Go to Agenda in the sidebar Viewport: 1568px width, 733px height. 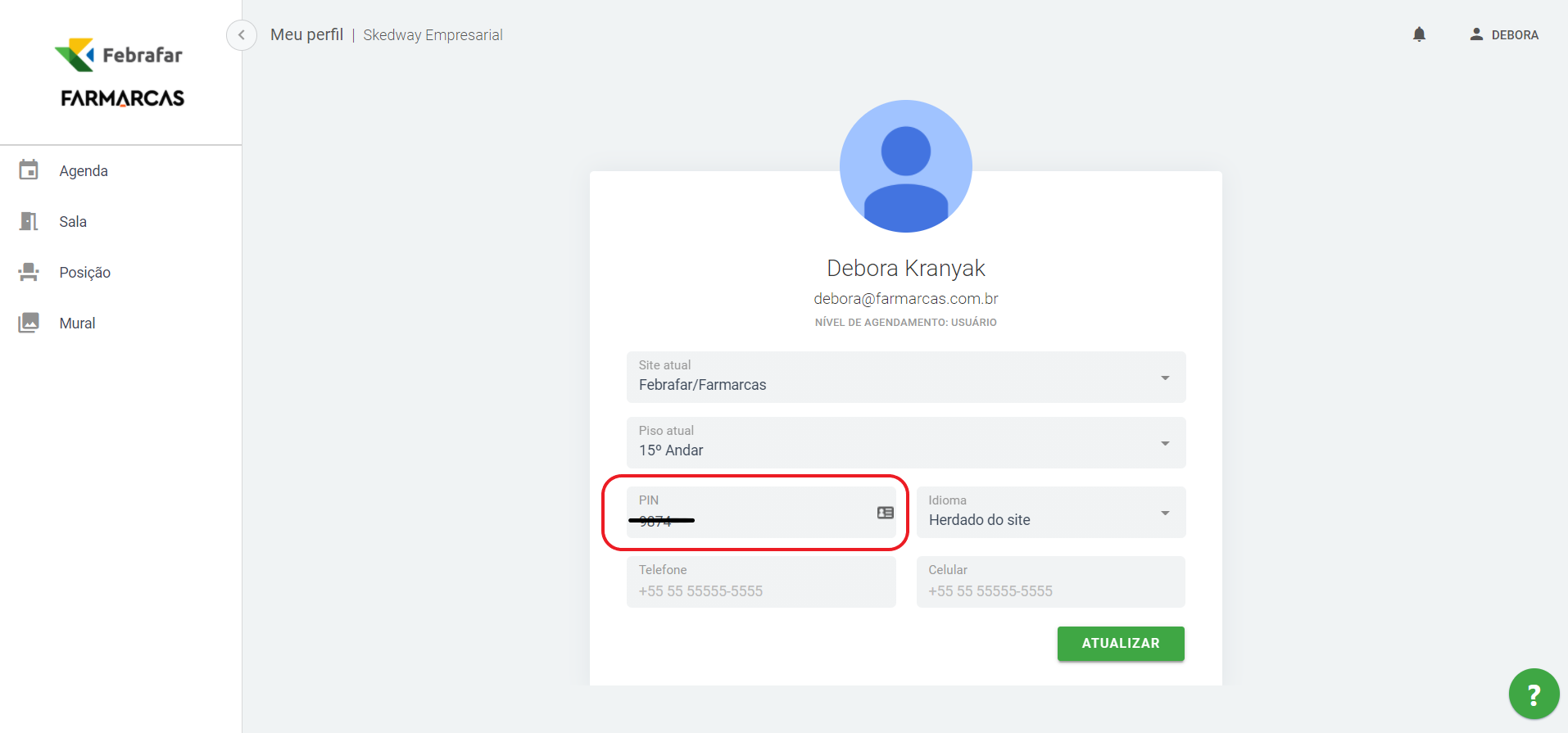84,171
